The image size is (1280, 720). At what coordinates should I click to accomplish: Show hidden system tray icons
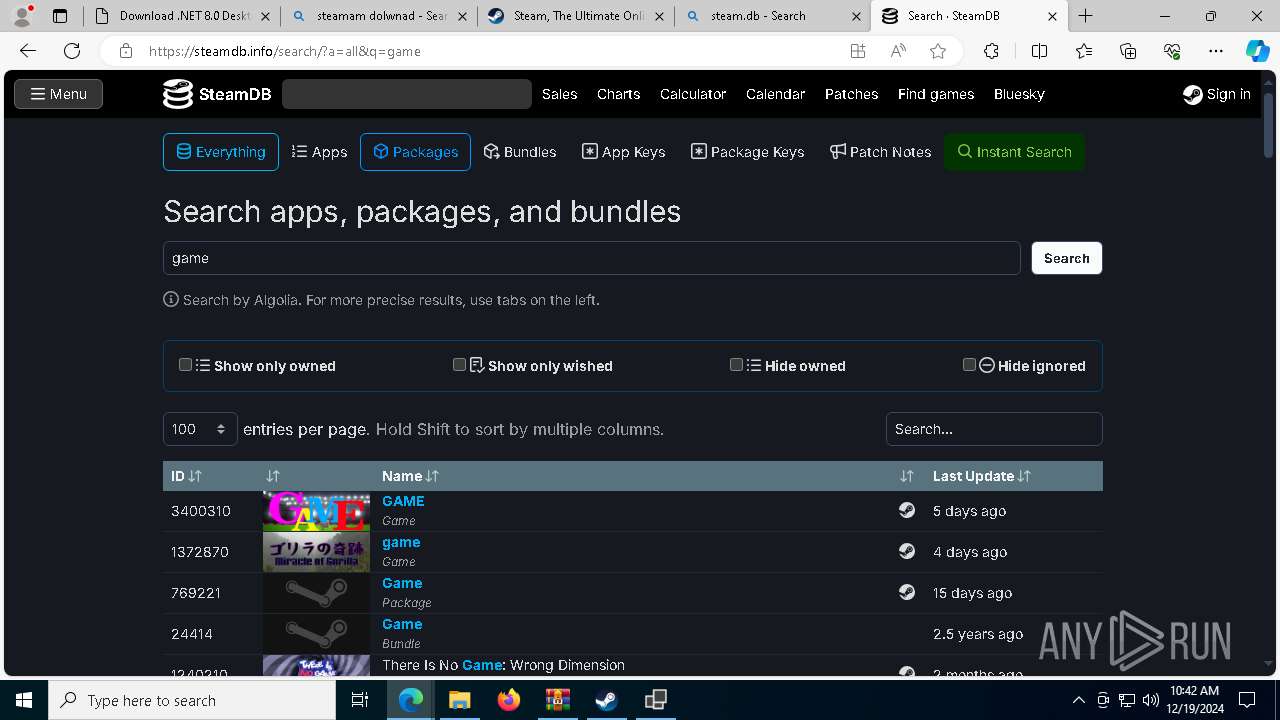click(x=1078, y=700)
